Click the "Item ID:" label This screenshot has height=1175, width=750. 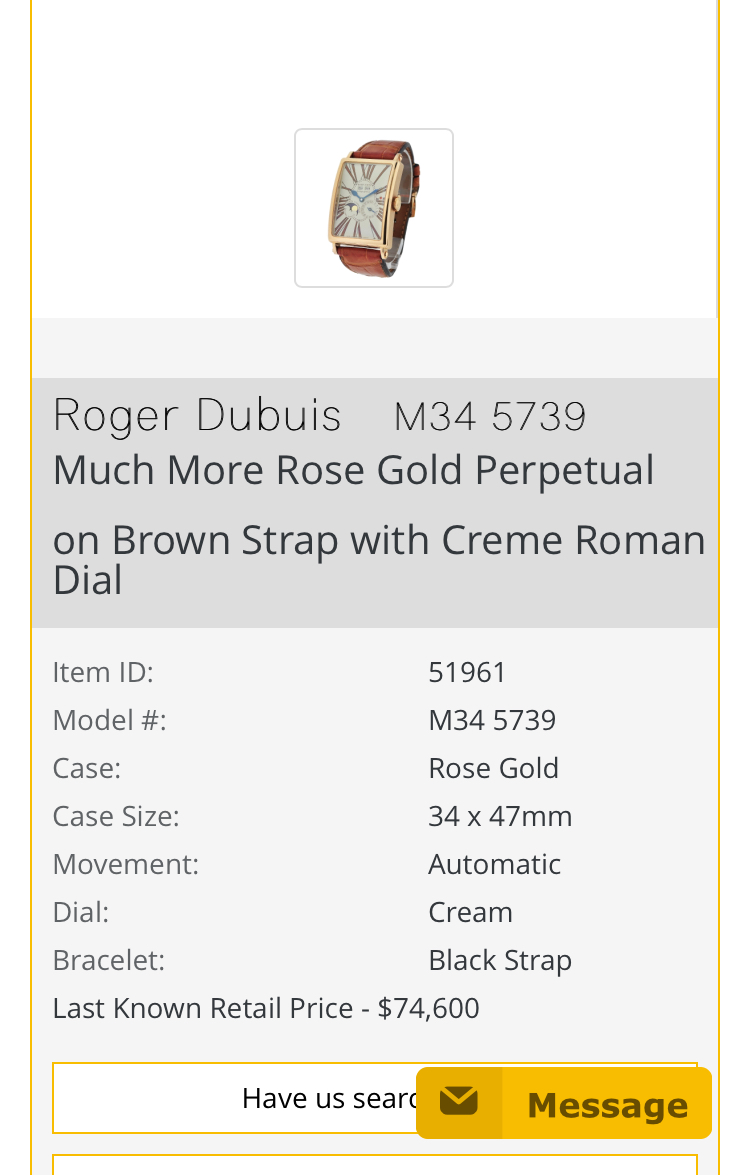click(x=103, y=672)
